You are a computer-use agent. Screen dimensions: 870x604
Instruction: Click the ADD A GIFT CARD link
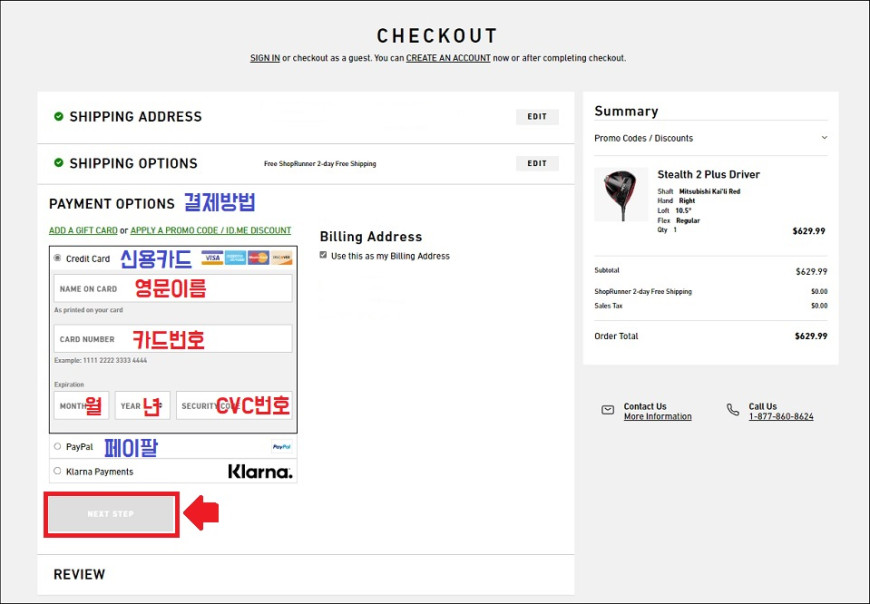coord(83,230)
